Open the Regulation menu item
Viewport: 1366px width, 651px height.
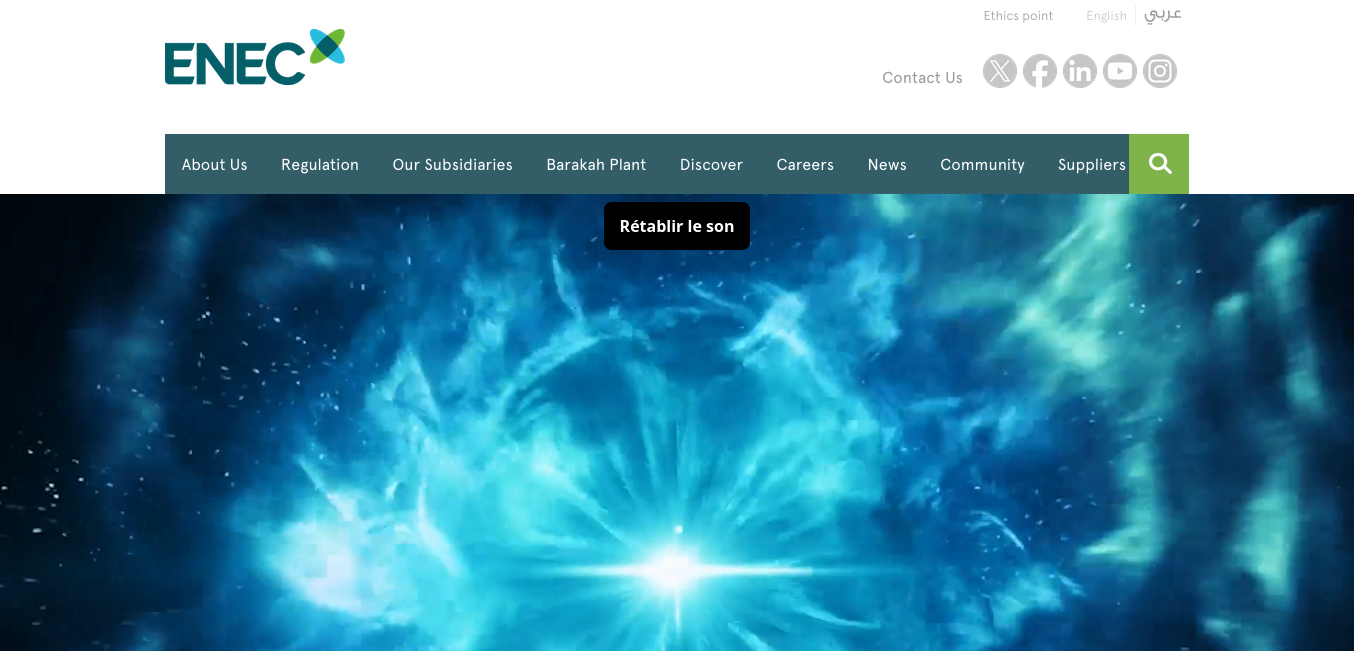[320, 165]
